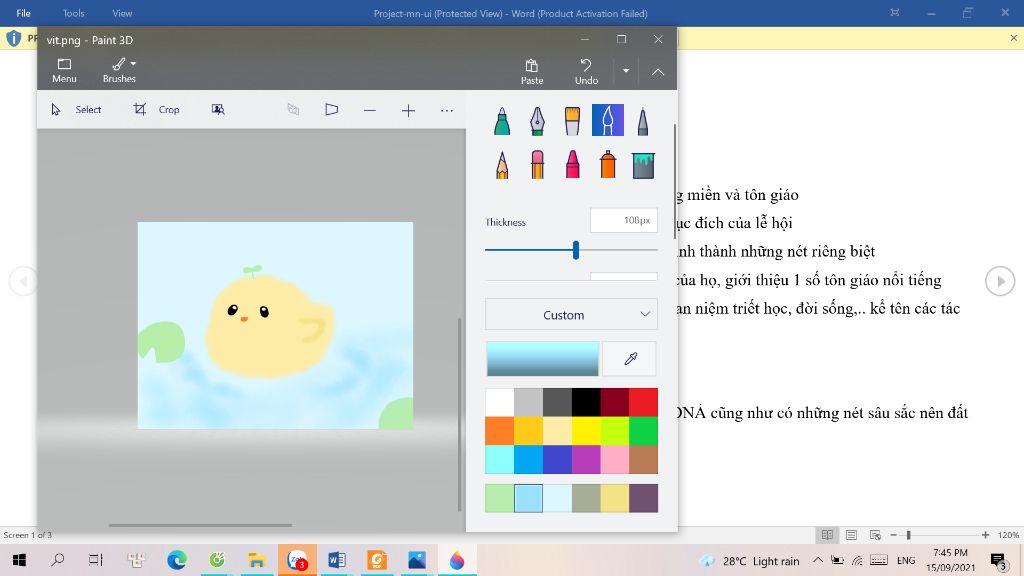Pick the Oil brush tool
1024x576 pixels.
572,121
